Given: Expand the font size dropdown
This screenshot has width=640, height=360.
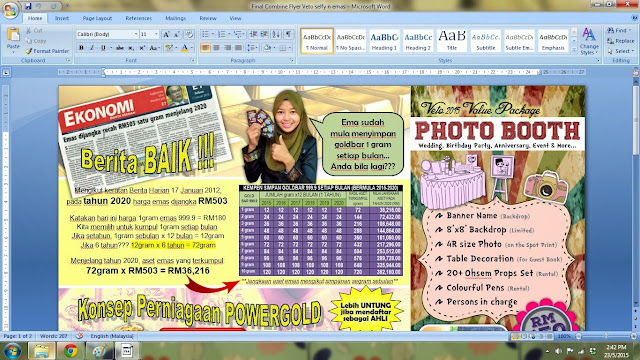Looking at the screenshot, I should coord(156,34).
